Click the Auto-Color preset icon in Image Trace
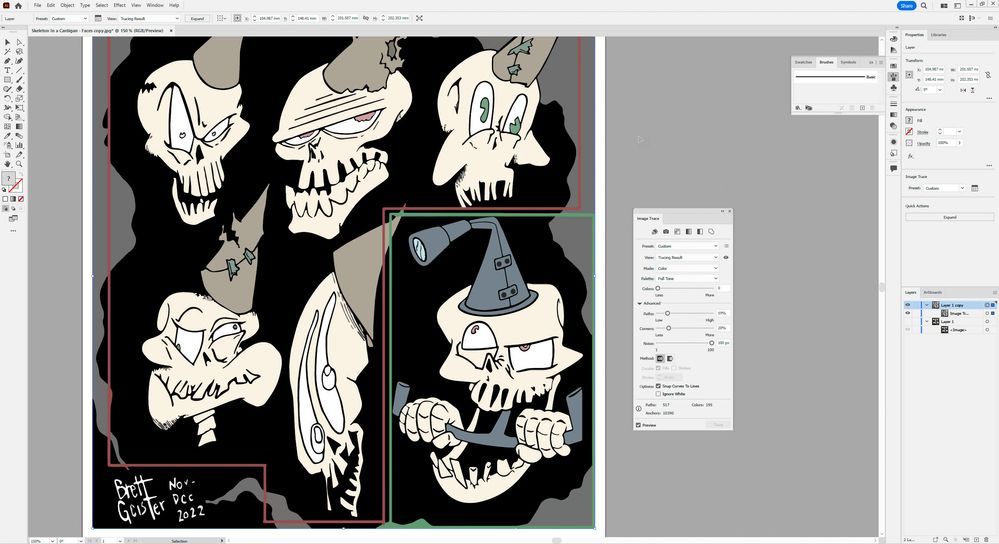This screenshot has width=999, height=544. 654,232
